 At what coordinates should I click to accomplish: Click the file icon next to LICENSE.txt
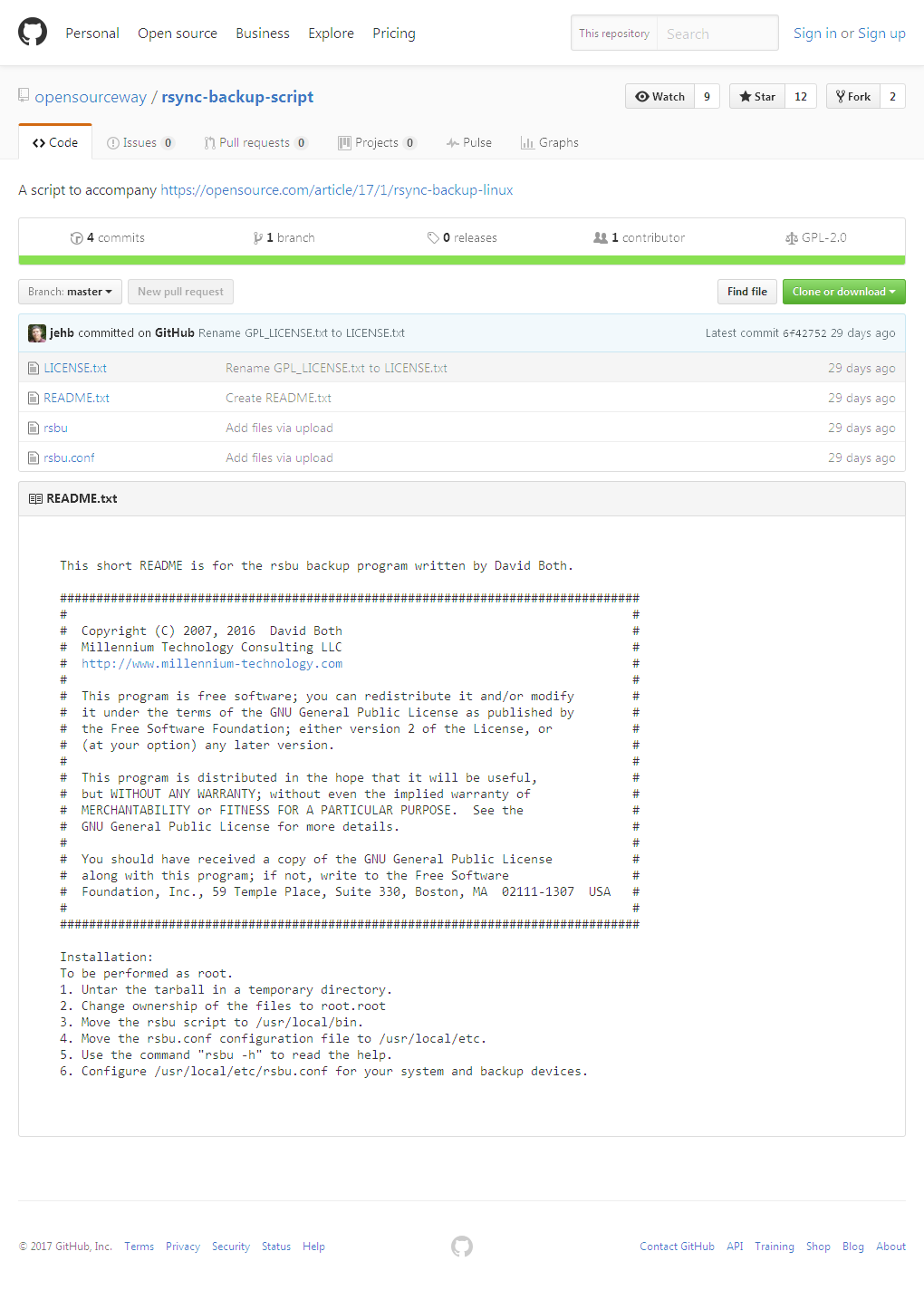[34, 369]
